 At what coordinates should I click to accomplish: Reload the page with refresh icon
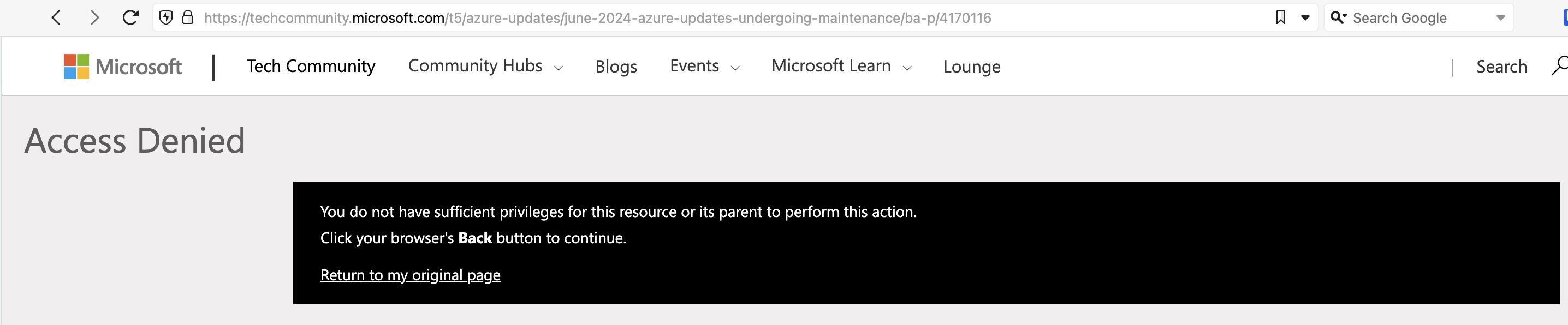(x=129, y=17)
